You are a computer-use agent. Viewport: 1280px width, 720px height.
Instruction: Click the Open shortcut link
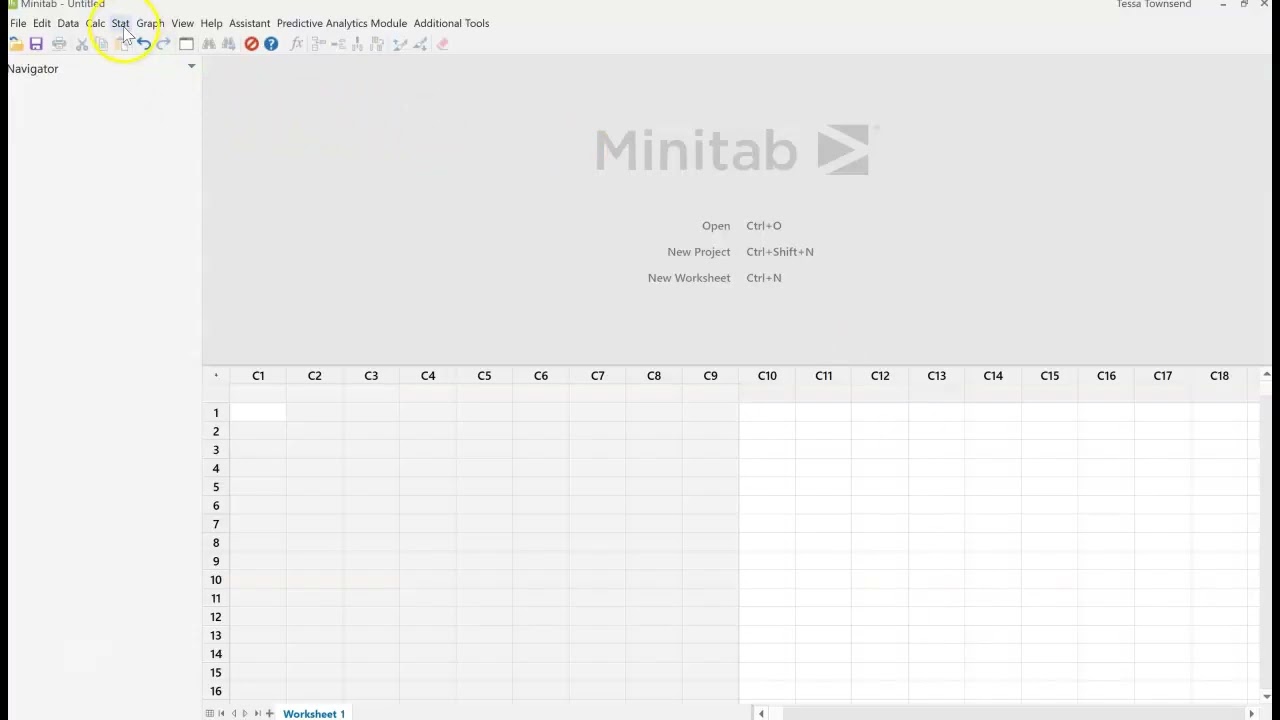pos(716,226)
